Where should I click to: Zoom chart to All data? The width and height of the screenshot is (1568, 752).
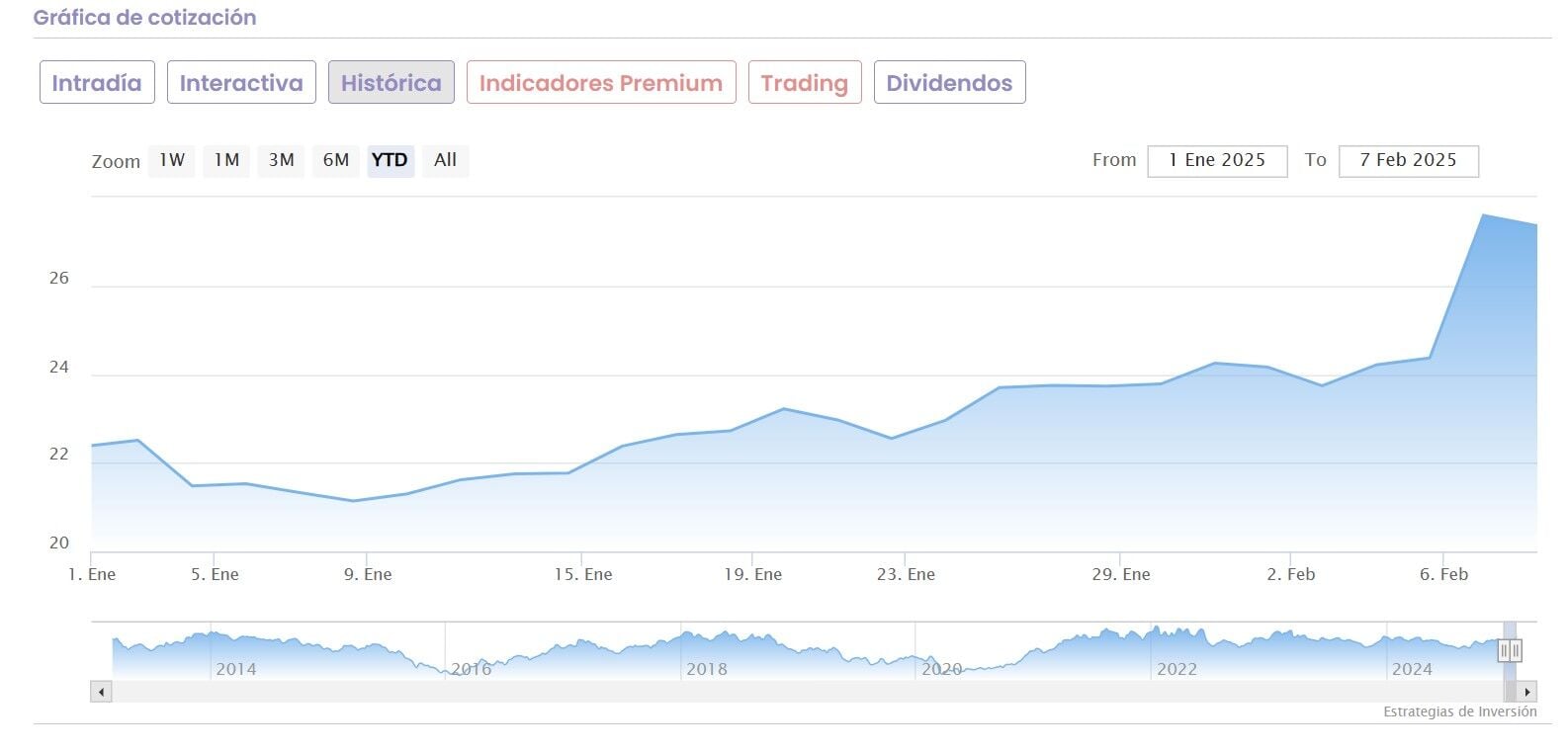[x=445, y=160]
